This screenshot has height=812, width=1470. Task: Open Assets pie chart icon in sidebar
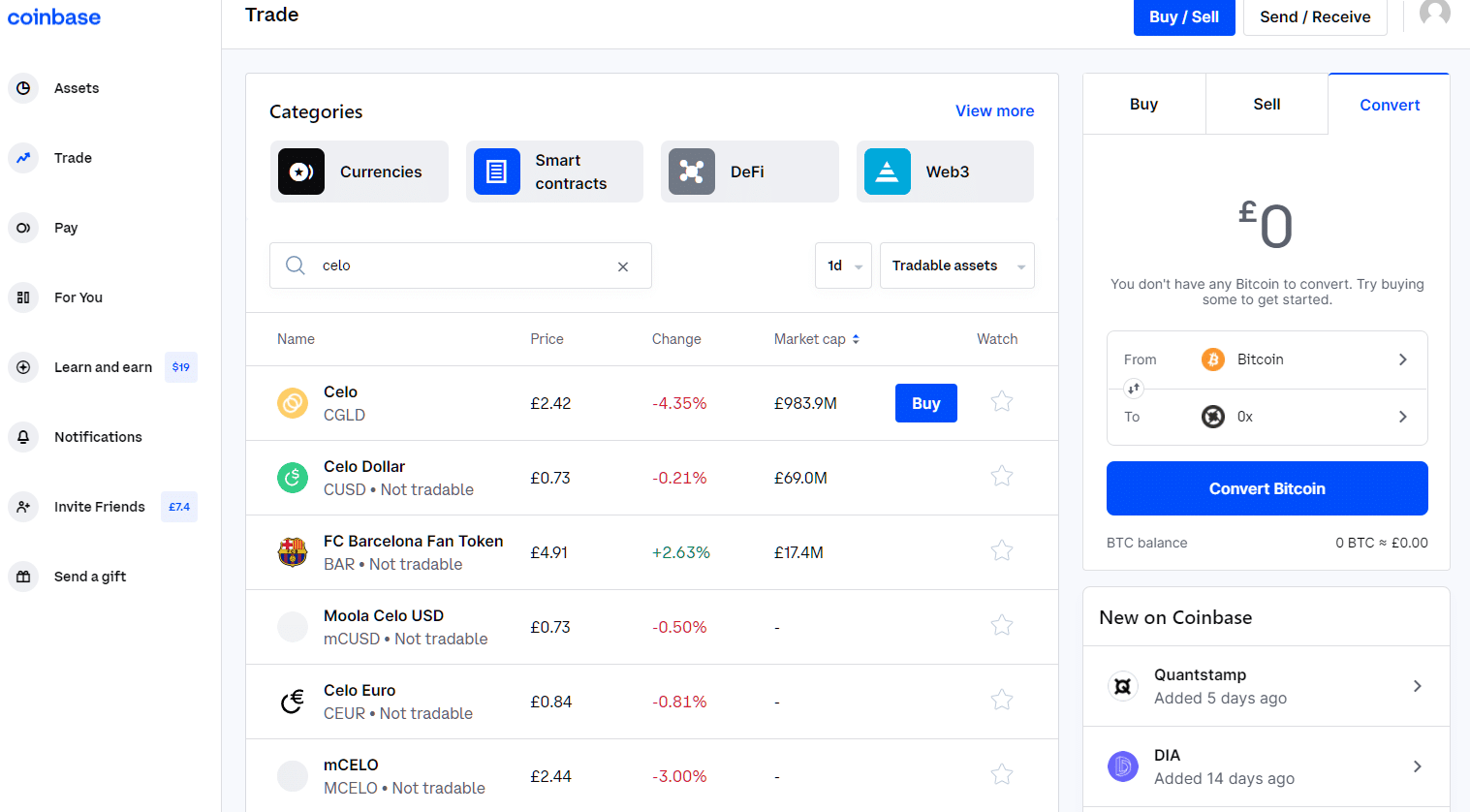pyautogui.click(x=23, y=88)
